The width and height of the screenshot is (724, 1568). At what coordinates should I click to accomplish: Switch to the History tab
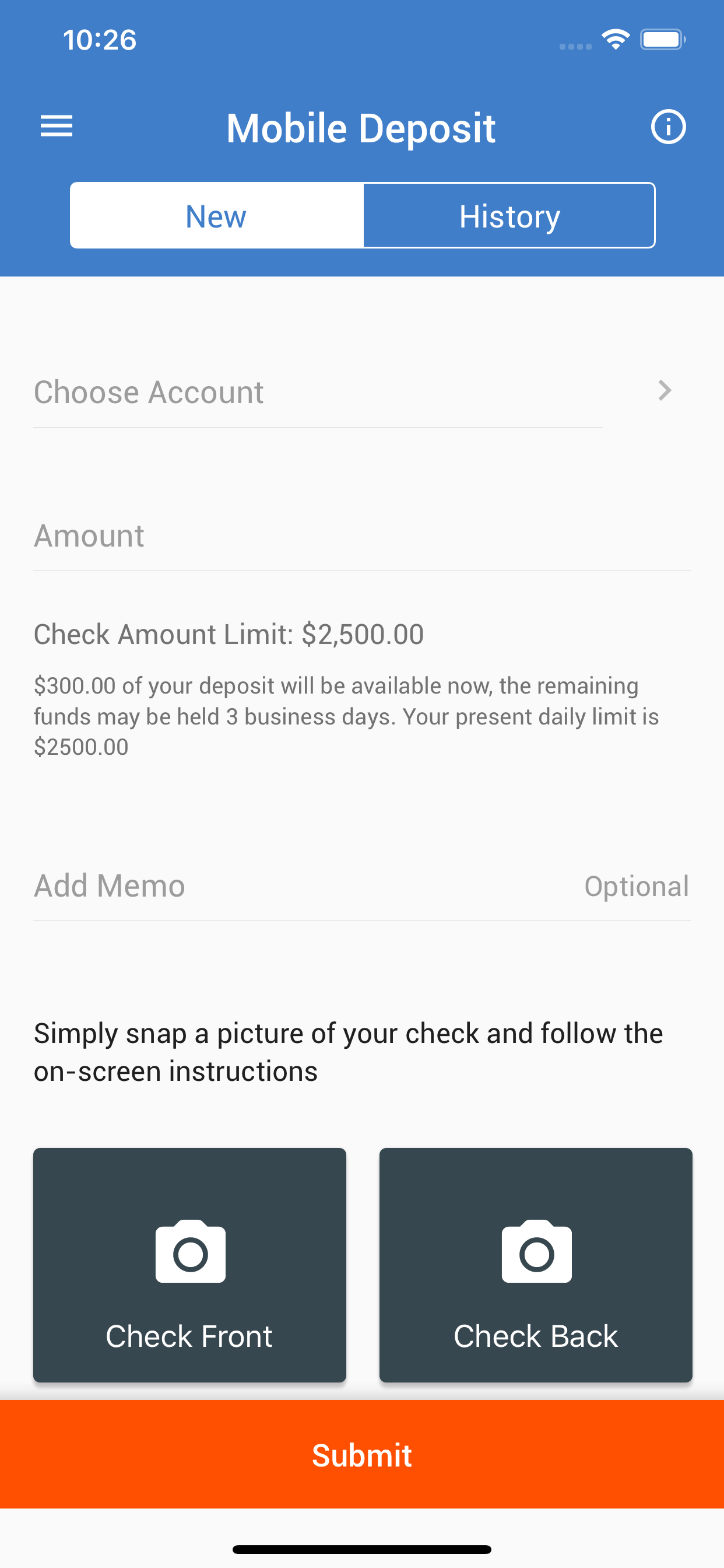[509, 215]
